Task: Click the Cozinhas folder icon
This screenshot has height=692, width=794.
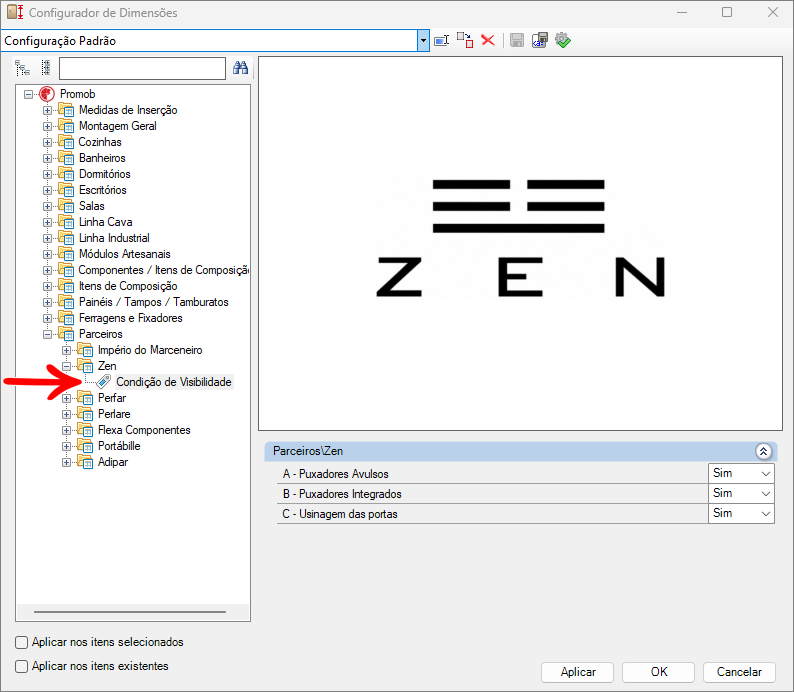Action: (x=66, y=142)
